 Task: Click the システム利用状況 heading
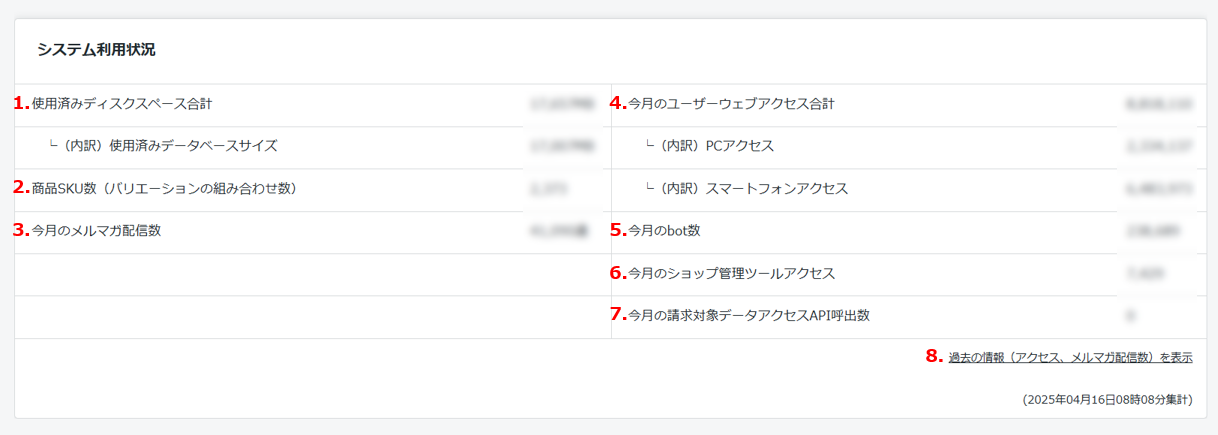pos(96,49)
